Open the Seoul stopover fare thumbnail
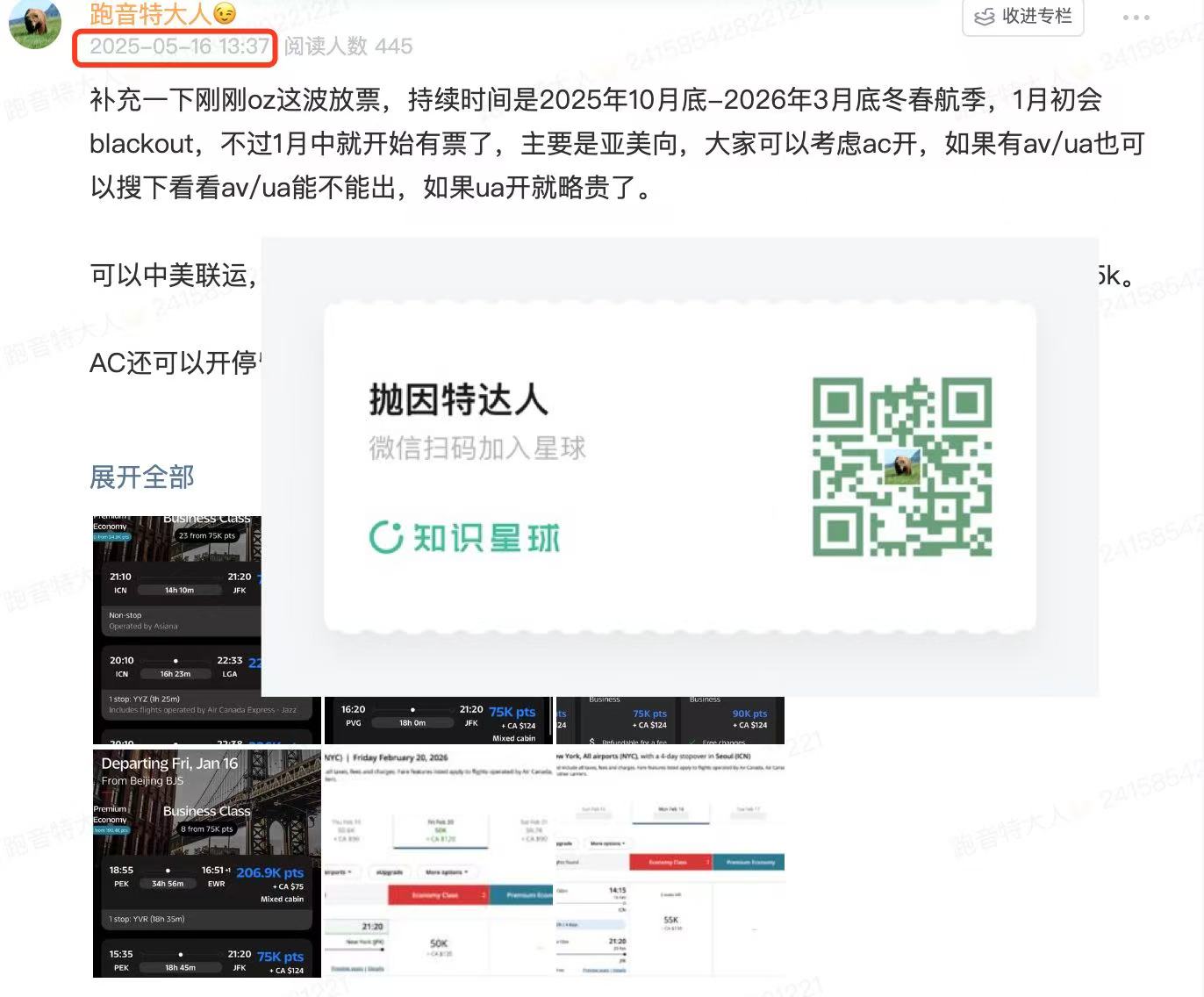 (x=670, y=864)
